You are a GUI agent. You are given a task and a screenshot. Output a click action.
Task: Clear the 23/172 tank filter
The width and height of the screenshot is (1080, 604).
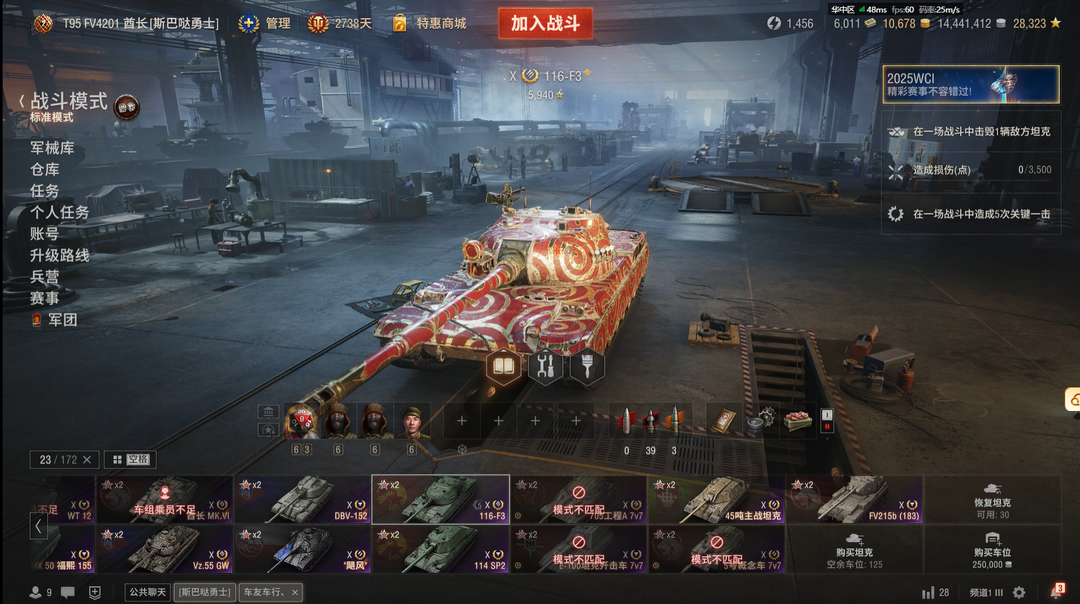click(87, 459)
